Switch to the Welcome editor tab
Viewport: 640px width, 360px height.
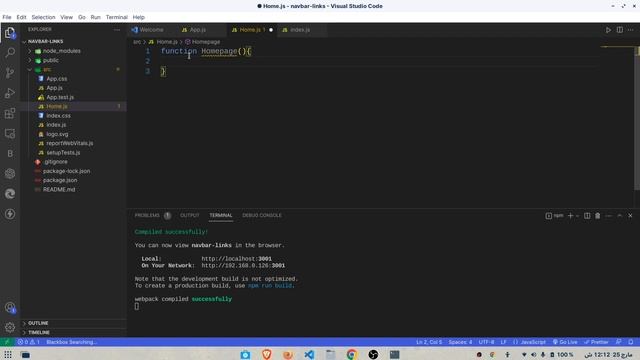click(151, 30)
